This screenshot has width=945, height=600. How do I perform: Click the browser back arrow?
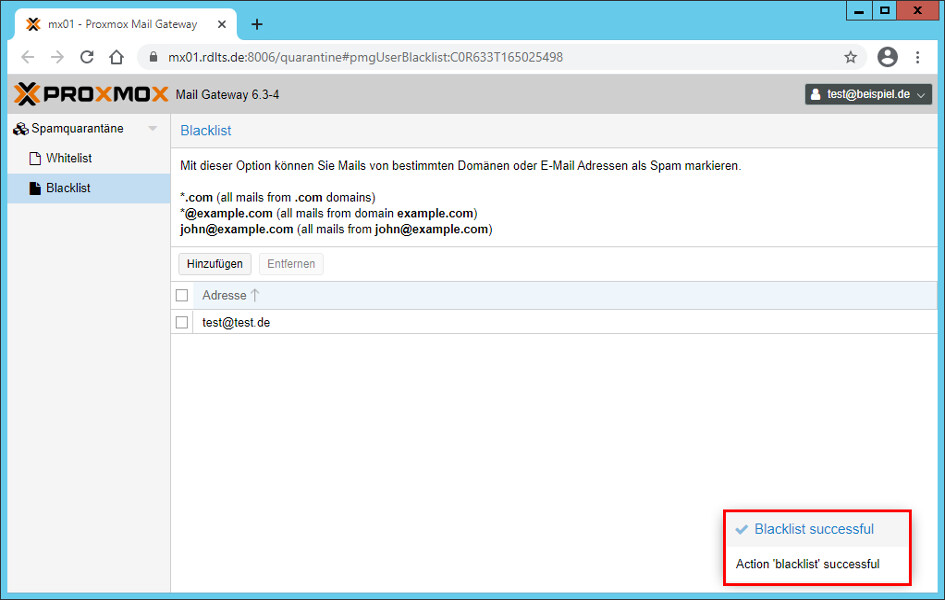tap(28, 57)
